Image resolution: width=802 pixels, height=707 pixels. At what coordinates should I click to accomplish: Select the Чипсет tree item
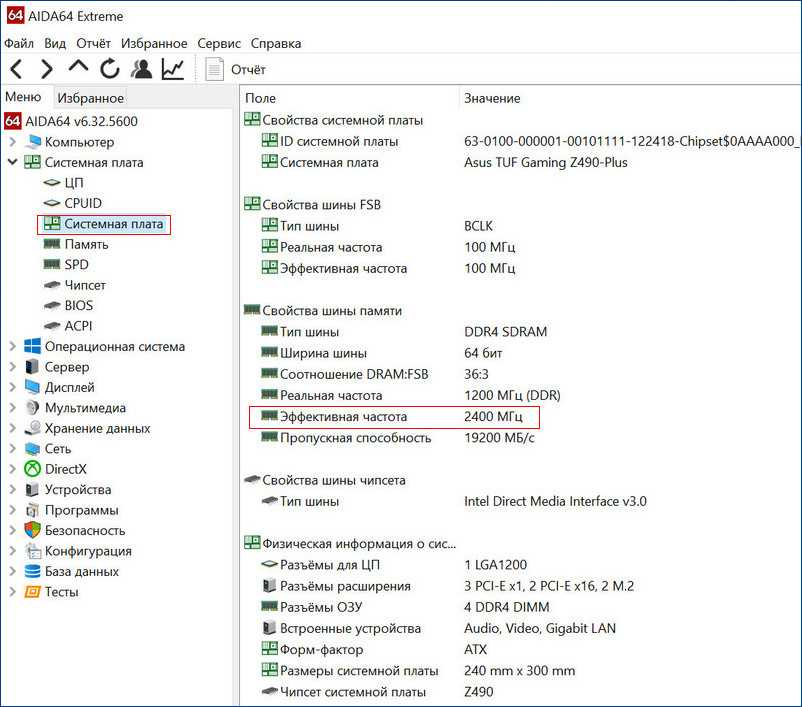85,285
